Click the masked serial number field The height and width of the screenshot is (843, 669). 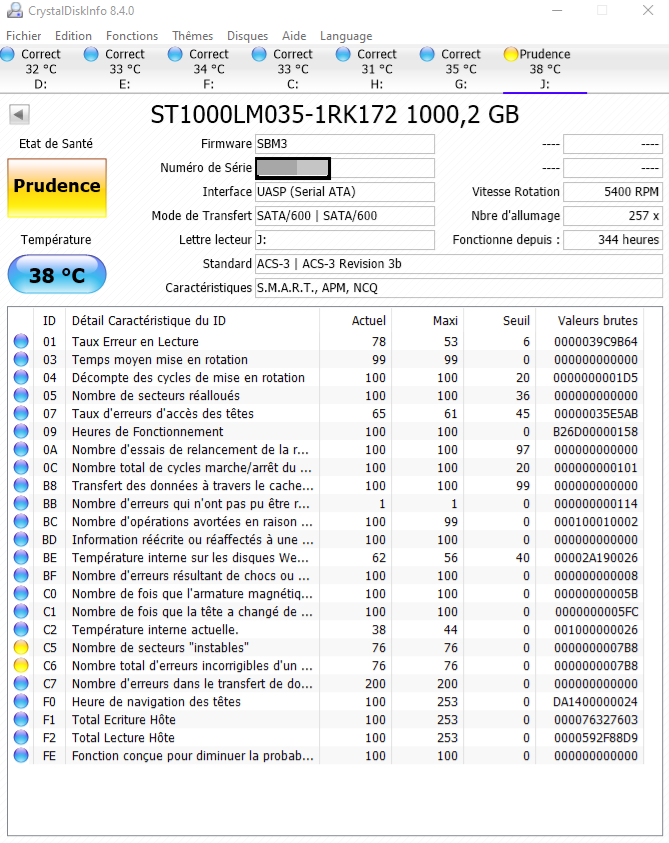pos(345,168)
